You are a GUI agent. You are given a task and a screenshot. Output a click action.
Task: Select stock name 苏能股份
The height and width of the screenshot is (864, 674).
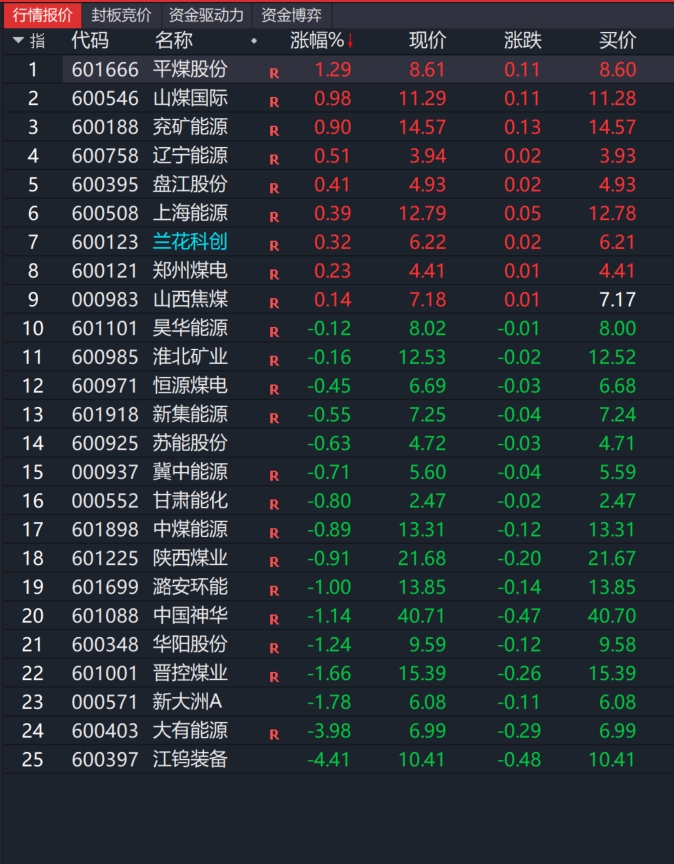pyautogui.click(x=190, y=443)
